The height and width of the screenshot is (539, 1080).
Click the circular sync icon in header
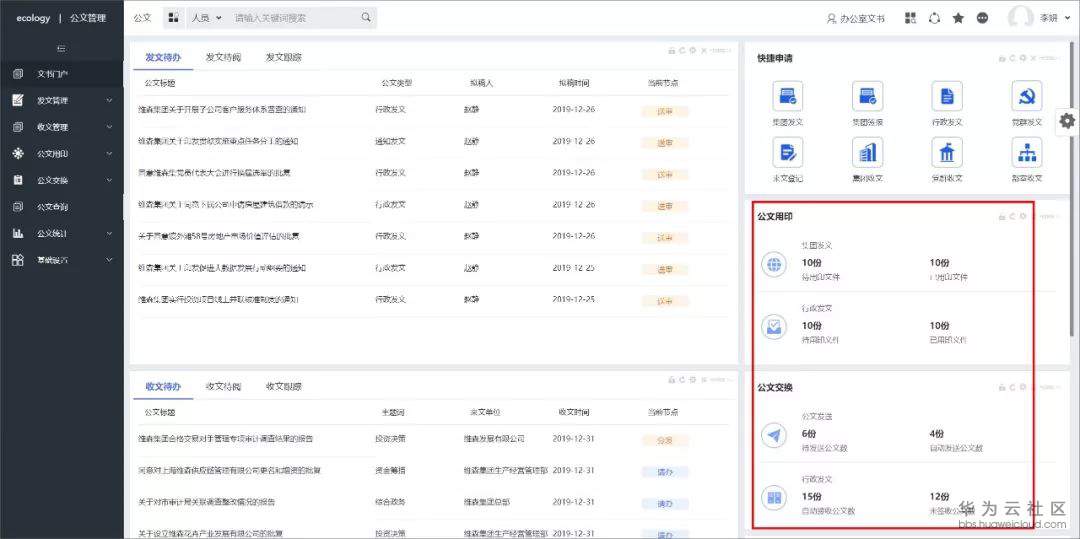click(x=935, y=19)
